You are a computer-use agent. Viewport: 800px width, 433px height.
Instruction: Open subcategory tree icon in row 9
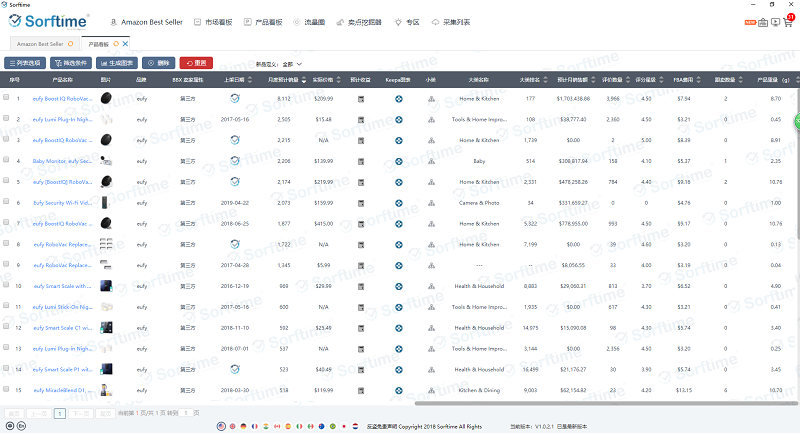click(431, 266)
